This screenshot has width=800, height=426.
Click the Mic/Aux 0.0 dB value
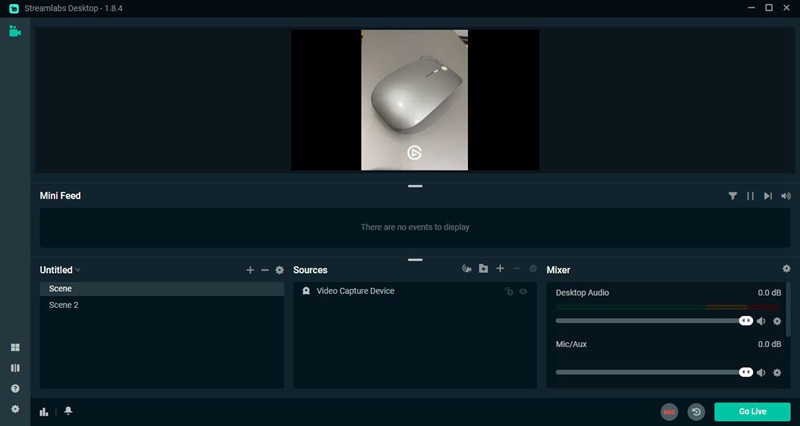point(769,344)
